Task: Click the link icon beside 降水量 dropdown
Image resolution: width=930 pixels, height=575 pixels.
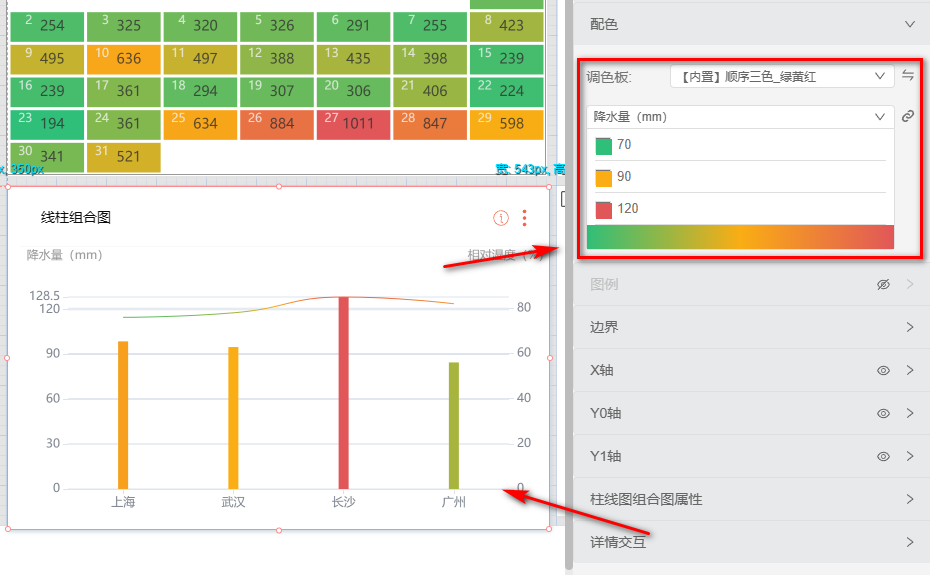Action: [908, 117]
